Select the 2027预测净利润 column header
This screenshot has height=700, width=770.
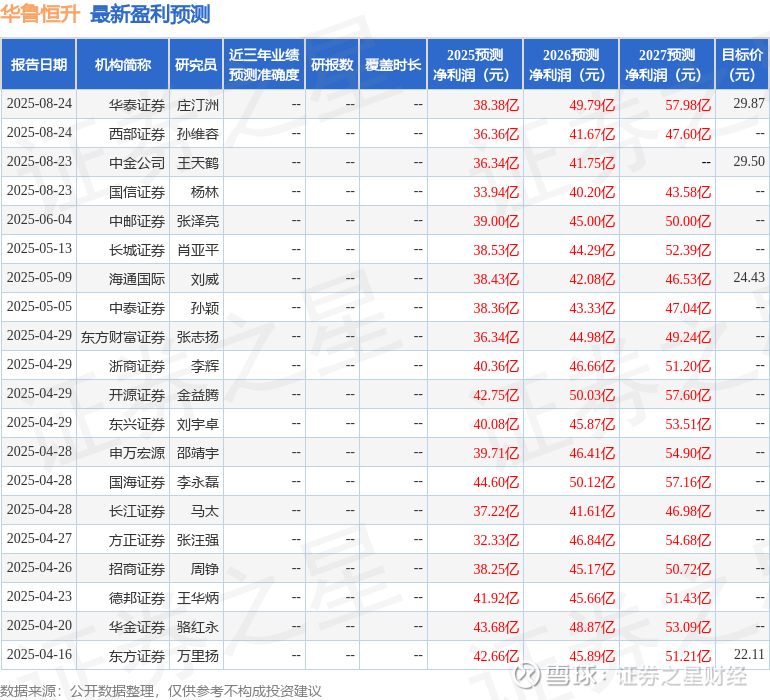click(667, 64)
